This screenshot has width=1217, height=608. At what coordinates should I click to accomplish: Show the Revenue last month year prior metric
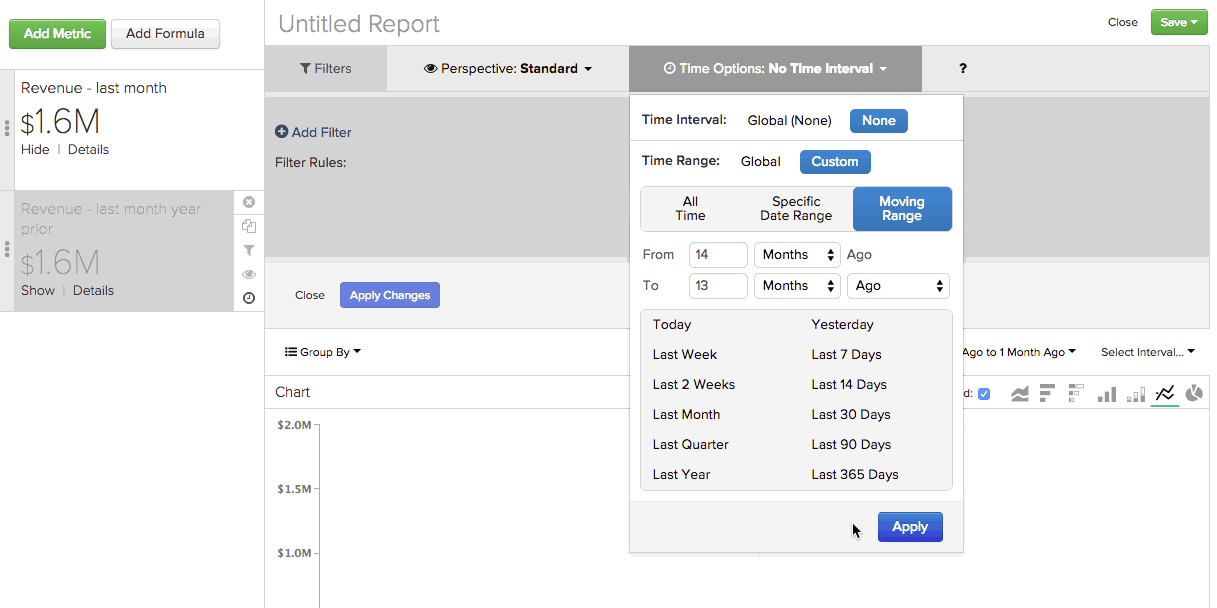(37, 290)
